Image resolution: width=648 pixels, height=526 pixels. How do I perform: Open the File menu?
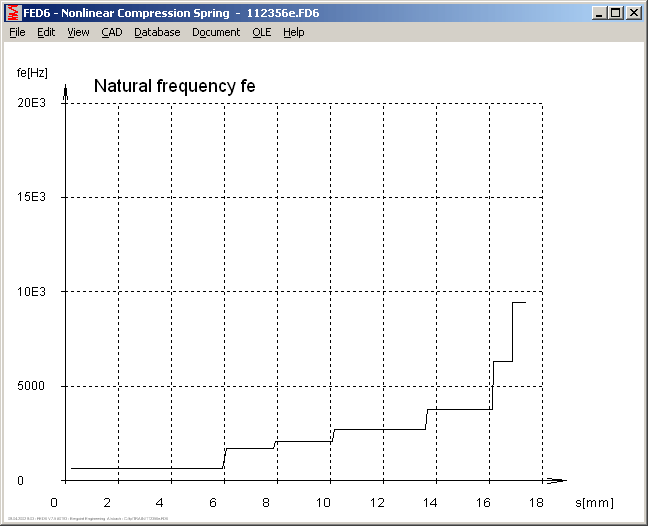coord(17,32)
